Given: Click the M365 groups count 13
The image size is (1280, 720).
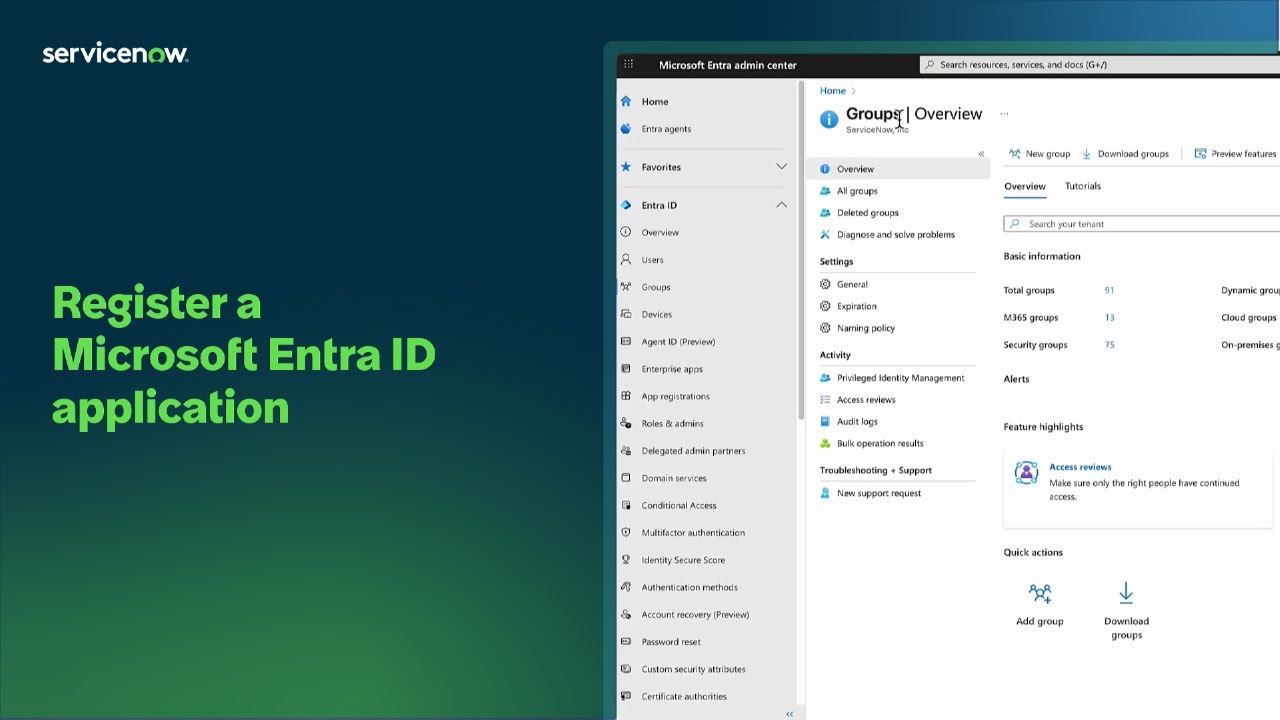Looking at the screenshot, I should (1109, 317).
